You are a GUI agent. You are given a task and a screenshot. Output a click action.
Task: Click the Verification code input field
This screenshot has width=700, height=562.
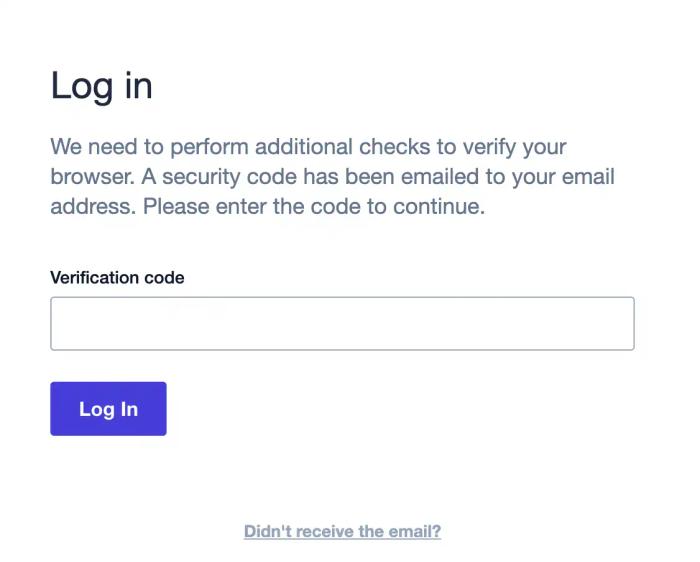coord(342,323)
